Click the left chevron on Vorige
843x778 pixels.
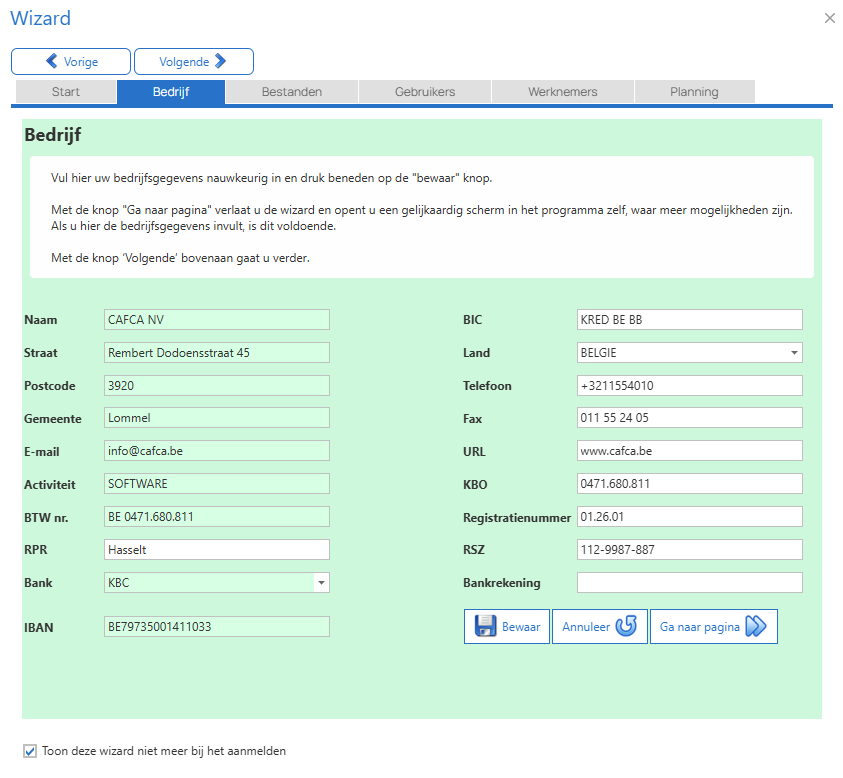pyautogui.click(x=52, y=61)
